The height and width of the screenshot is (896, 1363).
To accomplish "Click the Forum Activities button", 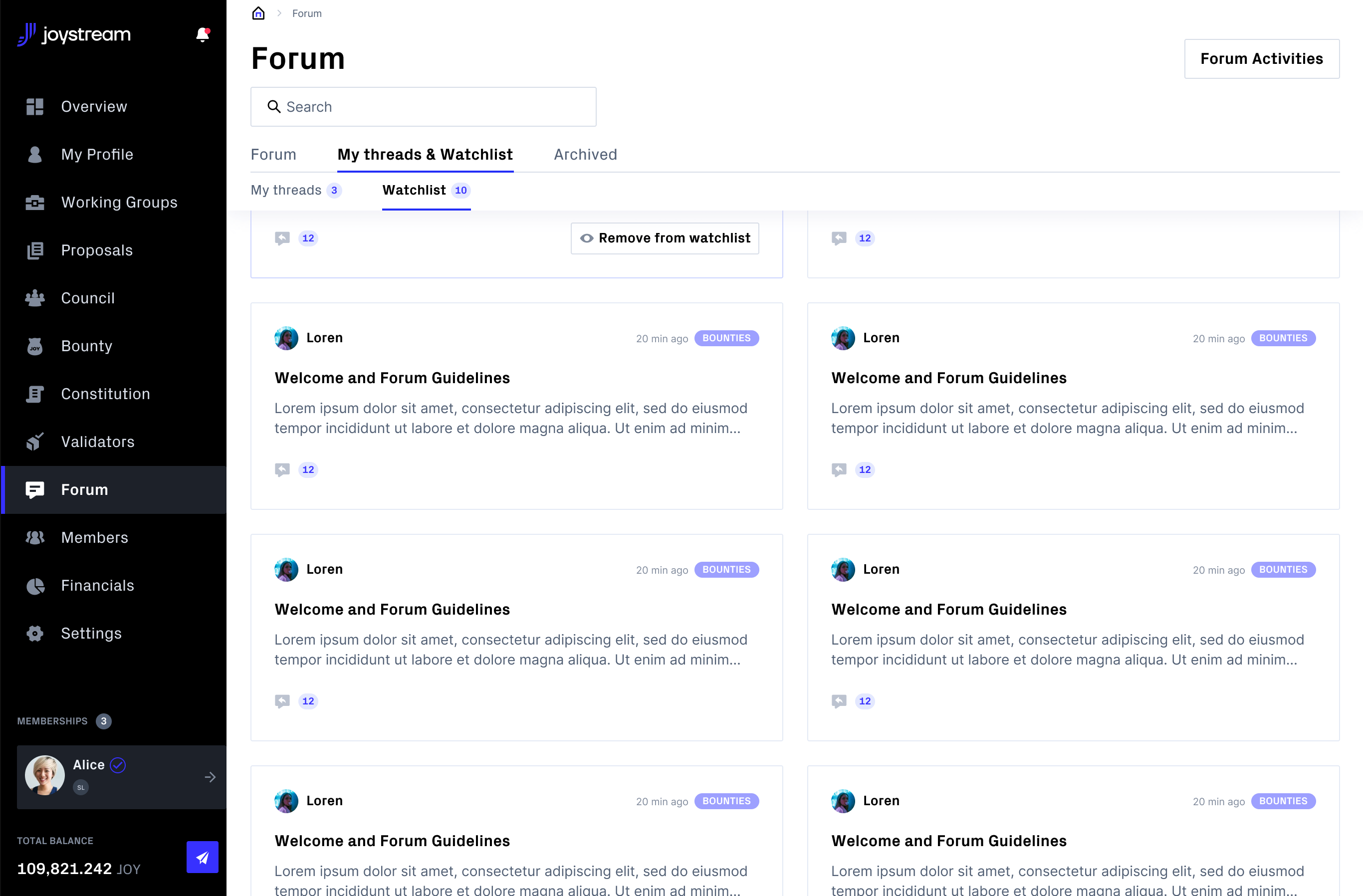I will coord(1262,58).
